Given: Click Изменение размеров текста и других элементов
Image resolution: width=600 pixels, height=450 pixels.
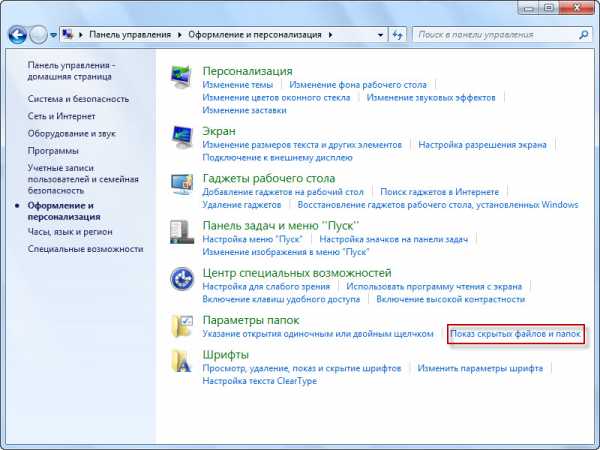Looking at the screenshot, I should (302, 145).
